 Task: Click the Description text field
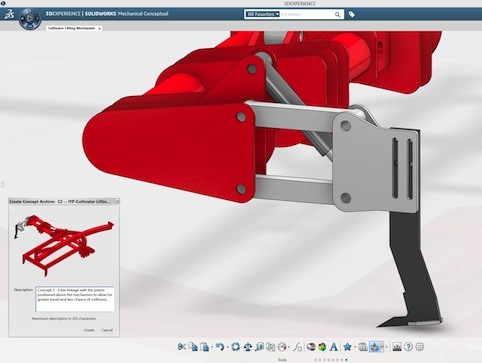[x=75, y=299]
